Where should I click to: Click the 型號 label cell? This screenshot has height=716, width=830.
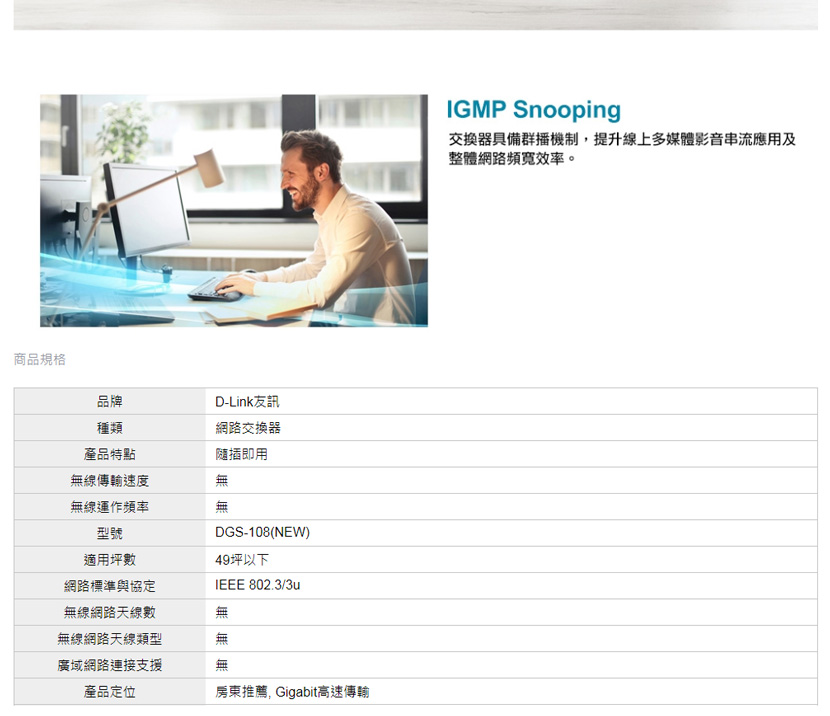pyautogui.click(x=110, y=533)
